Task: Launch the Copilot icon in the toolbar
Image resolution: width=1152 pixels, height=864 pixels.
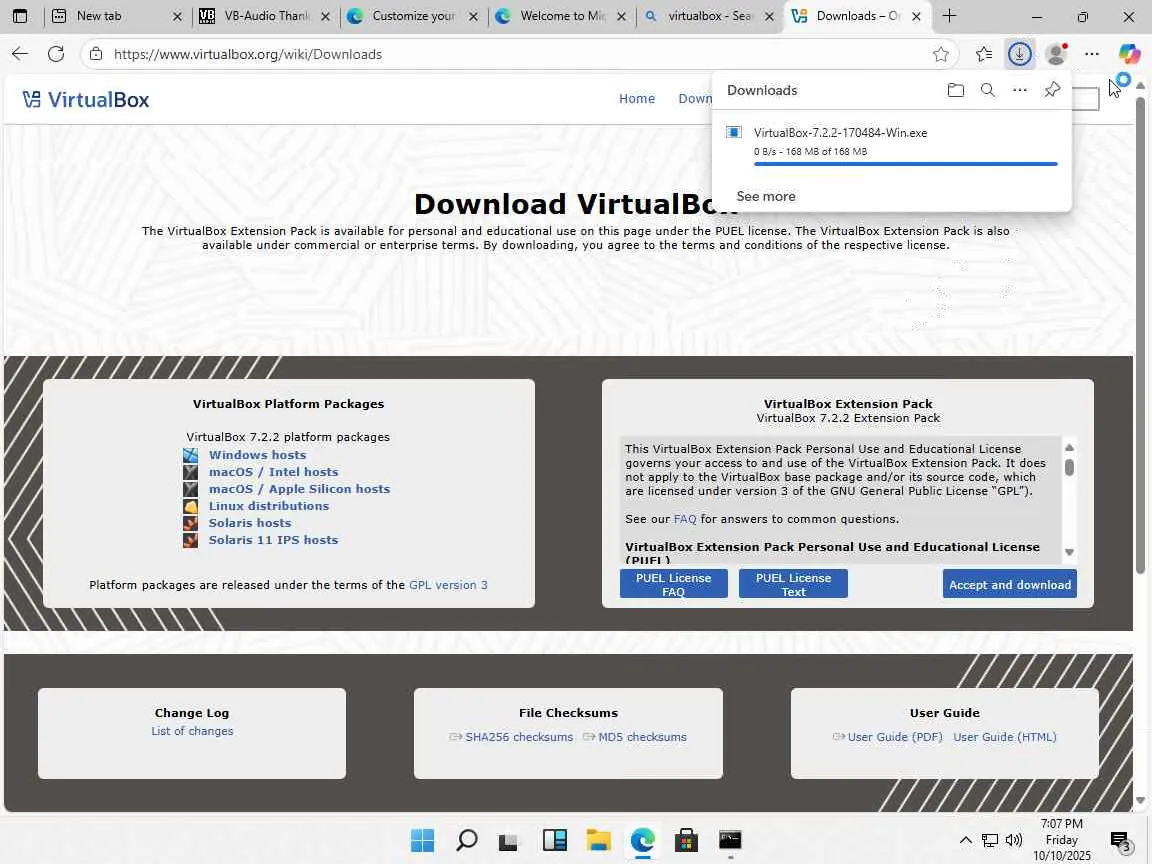Action: click(x=1129, y=54)
